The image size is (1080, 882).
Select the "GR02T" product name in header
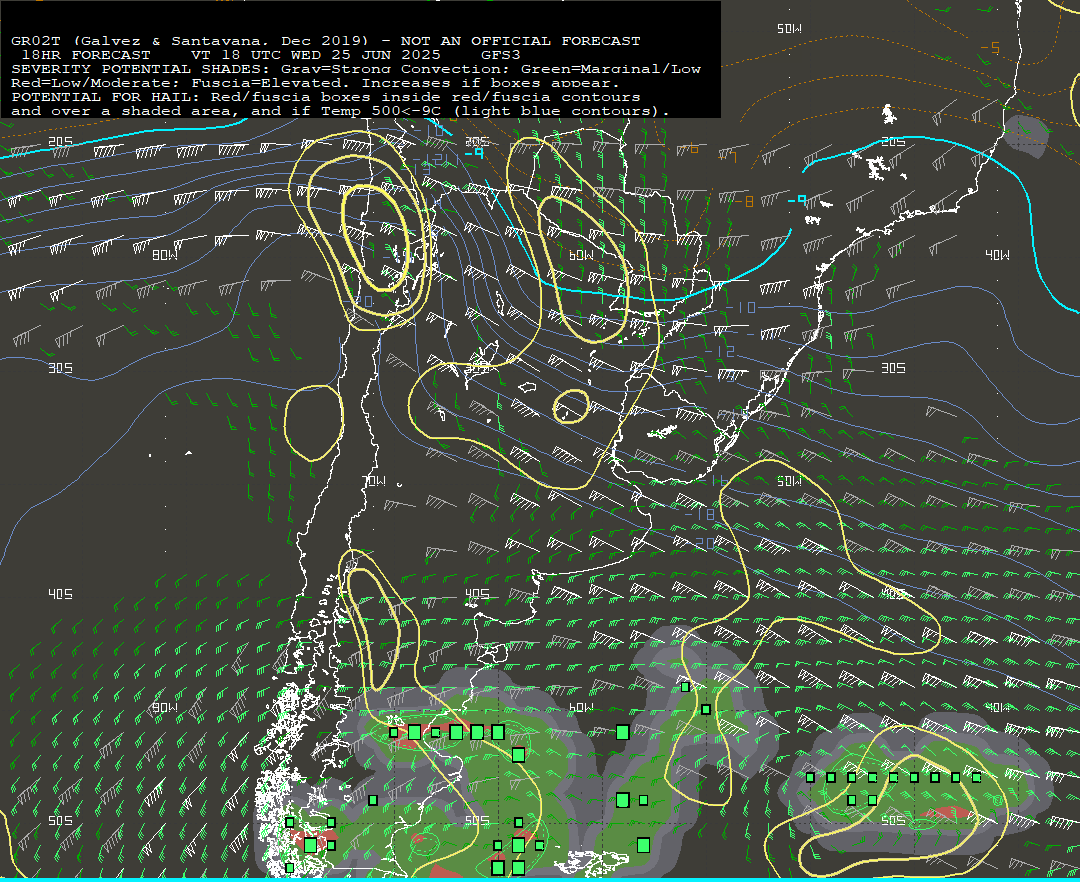coord(36,41)
